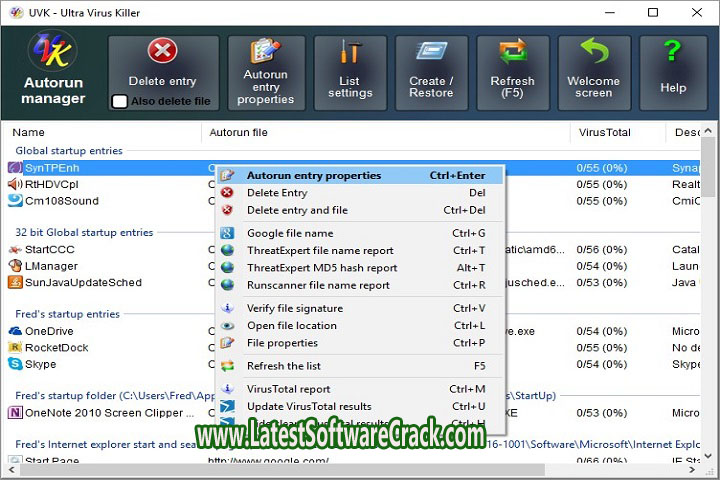The image size is (720, 480).
Task: Choose File properties from context menu
Action: [x=360, y=343]
